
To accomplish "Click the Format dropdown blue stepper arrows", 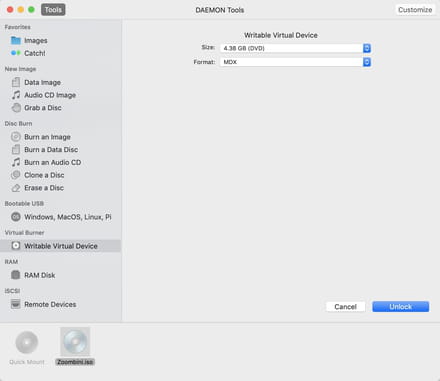I will coord(367,62).
